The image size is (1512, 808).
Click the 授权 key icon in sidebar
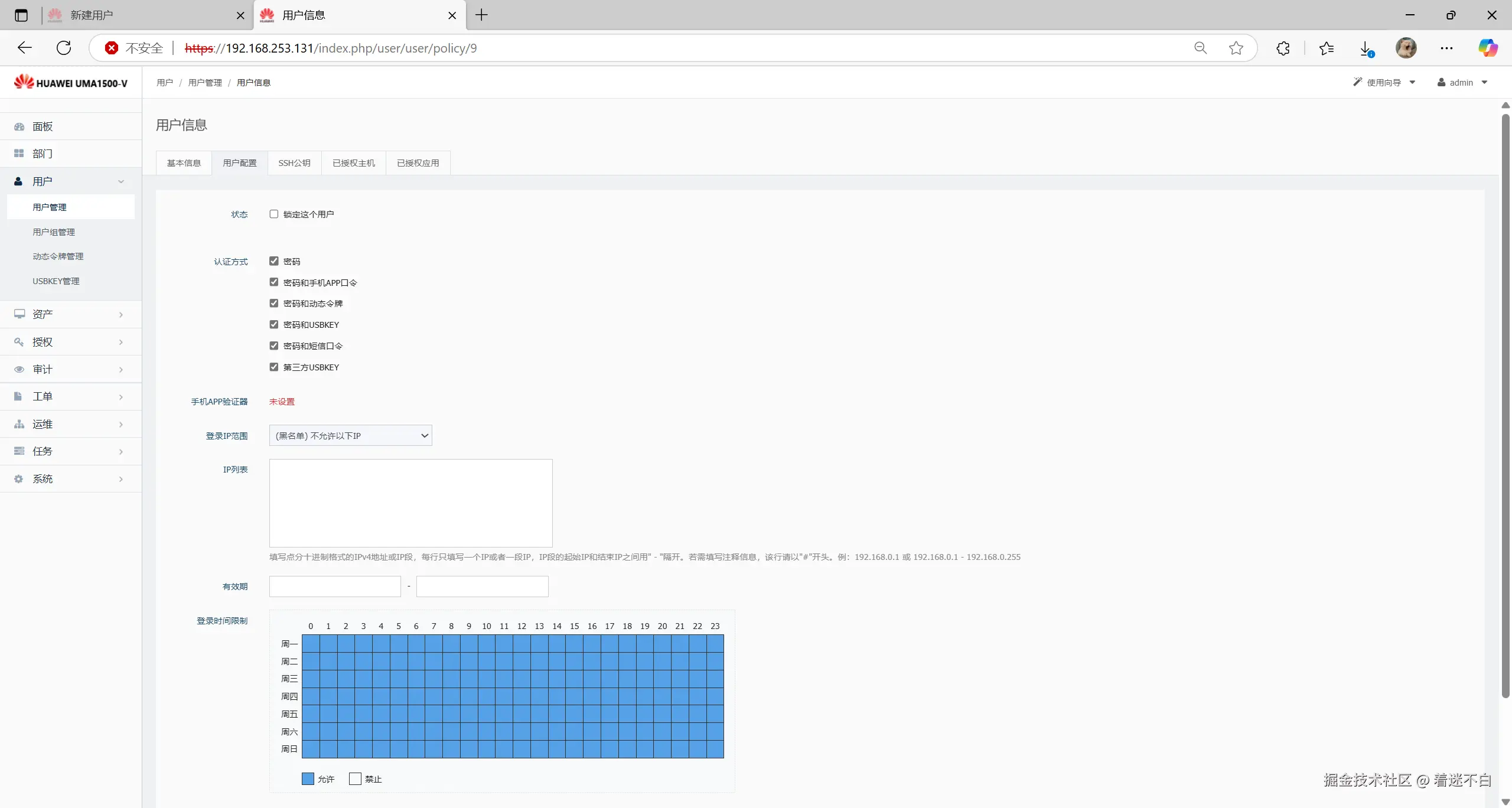pyautogui.click(x=19, y=342)
